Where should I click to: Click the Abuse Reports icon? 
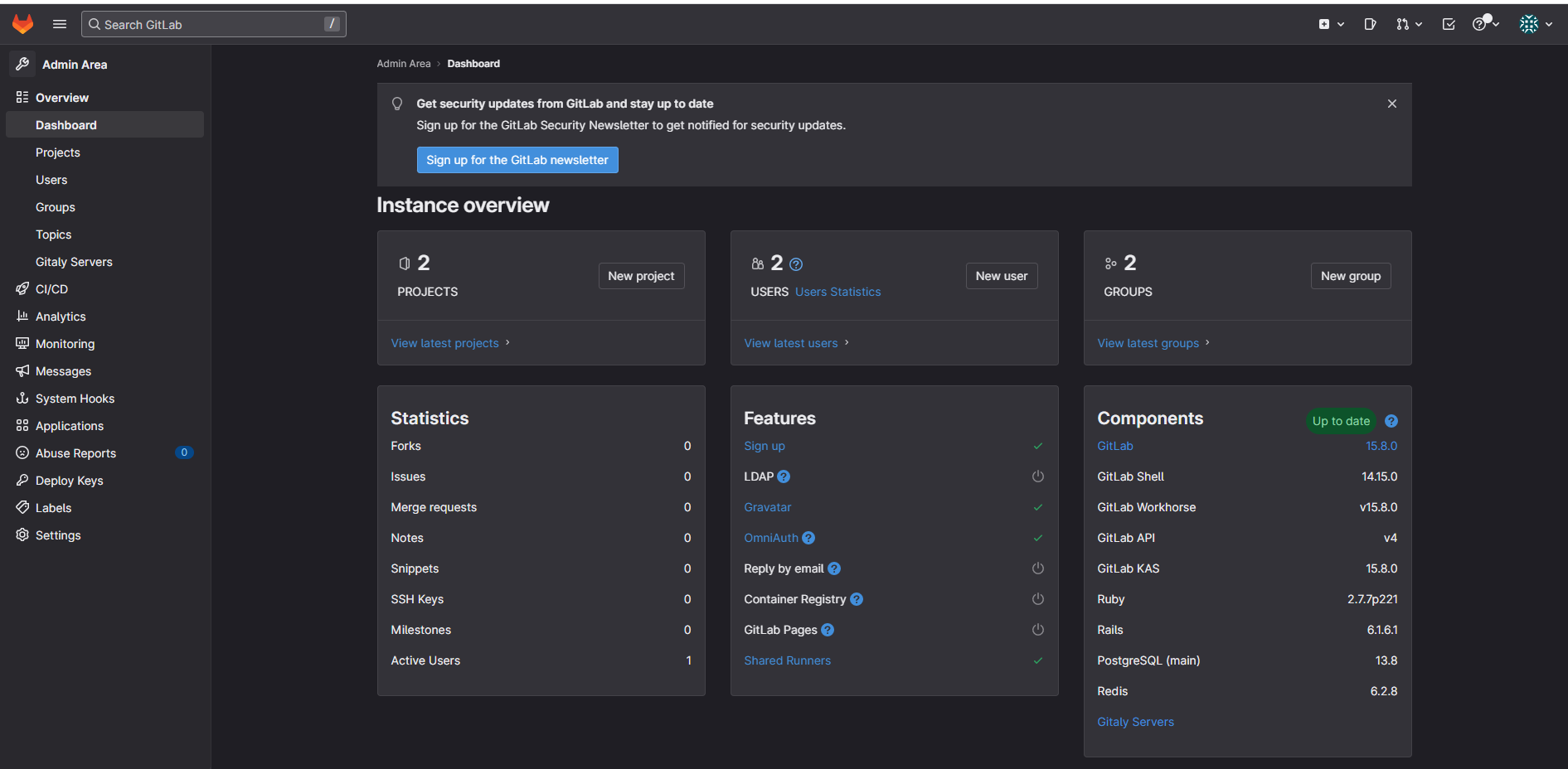22,452
